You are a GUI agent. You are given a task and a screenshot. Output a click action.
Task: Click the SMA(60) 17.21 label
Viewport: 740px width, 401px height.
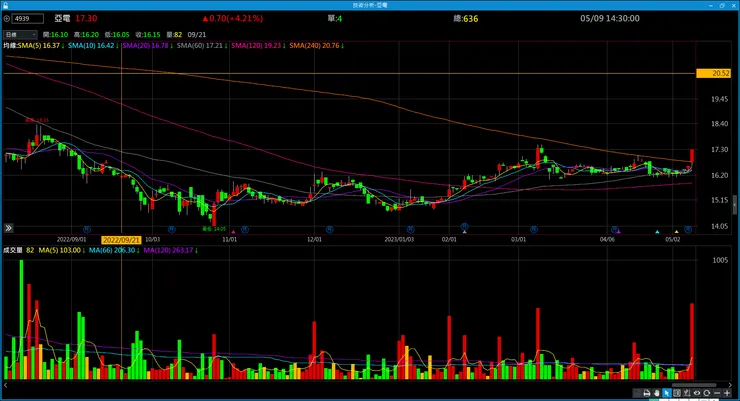pyautogui.click(x=202, y=46)
